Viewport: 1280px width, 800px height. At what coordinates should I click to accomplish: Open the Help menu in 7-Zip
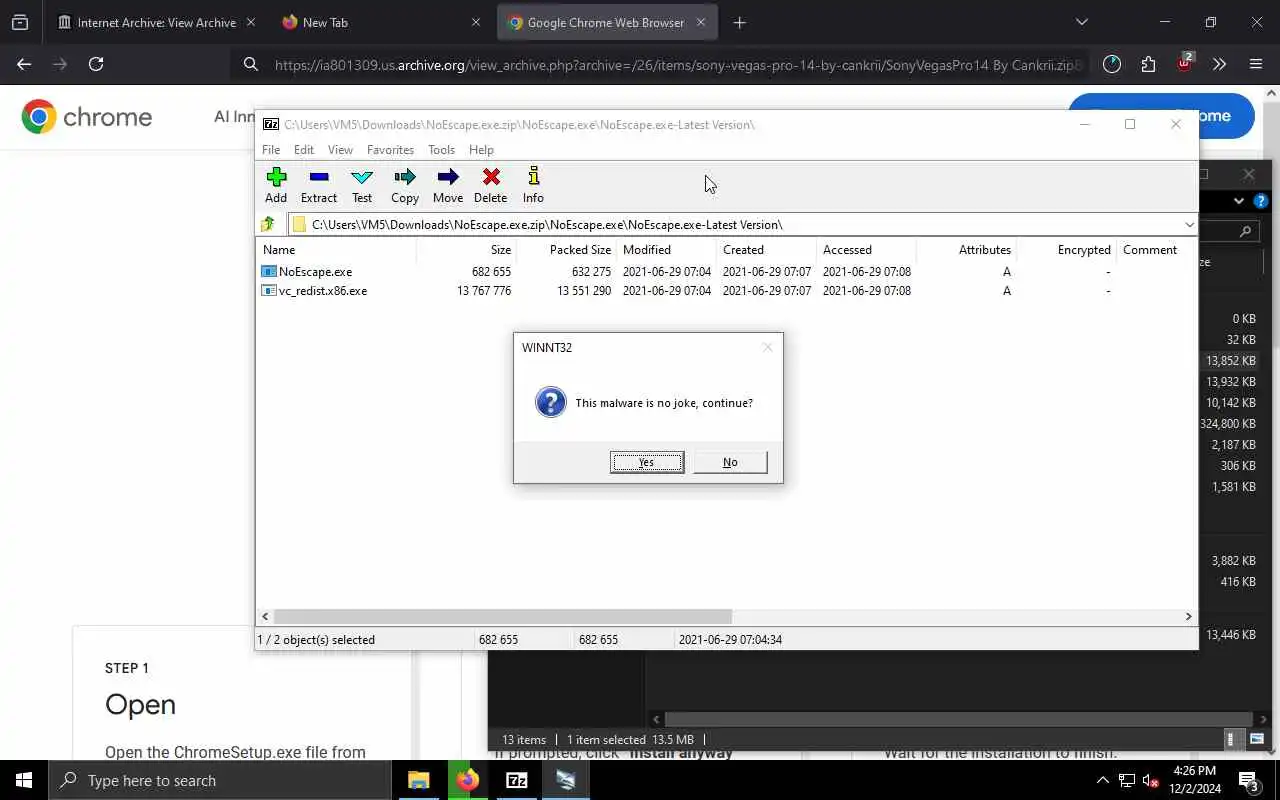tap(481, 150)
